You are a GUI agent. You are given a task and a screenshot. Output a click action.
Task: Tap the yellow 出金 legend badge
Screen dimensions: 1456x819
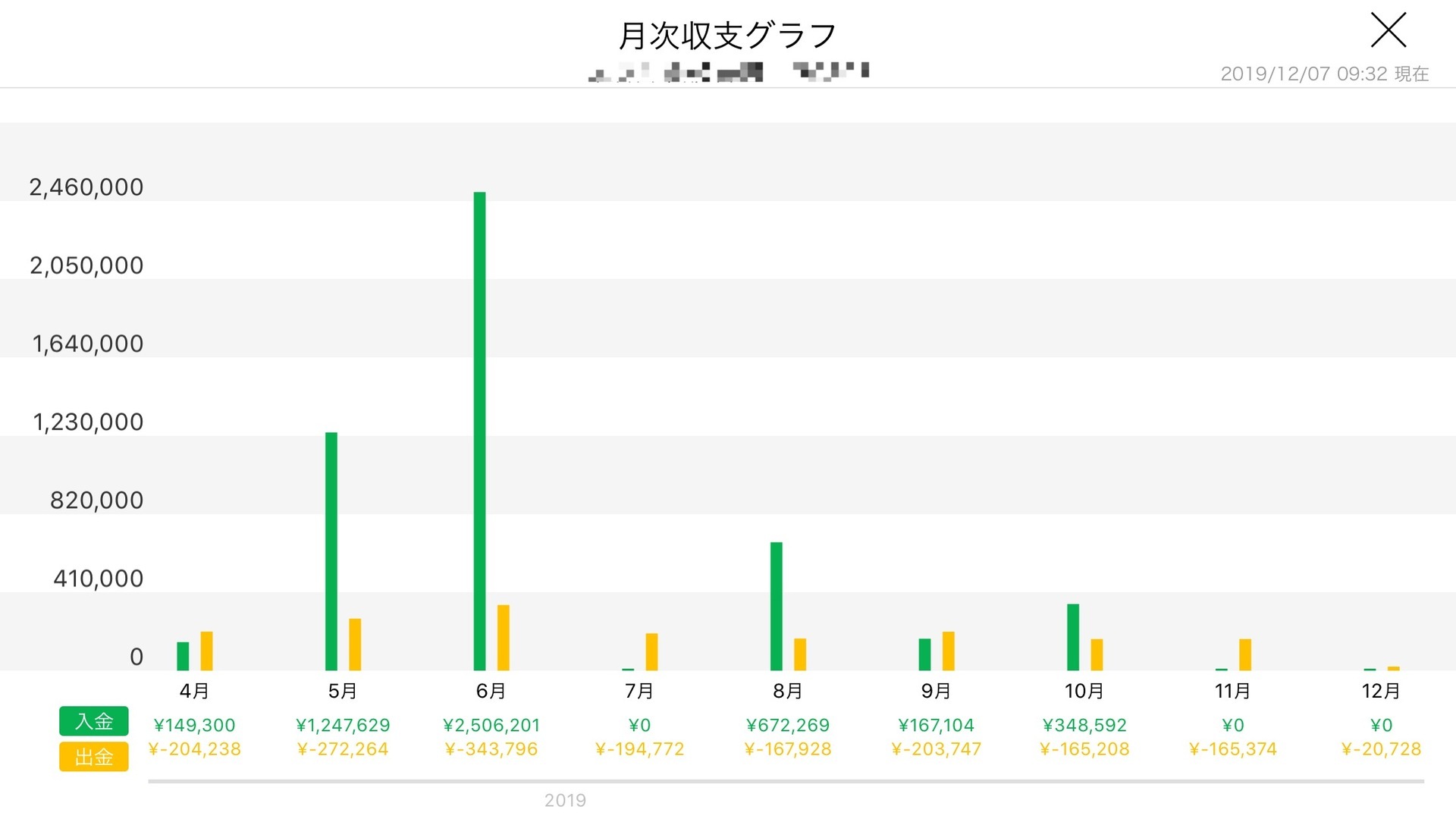click(94, 757)
